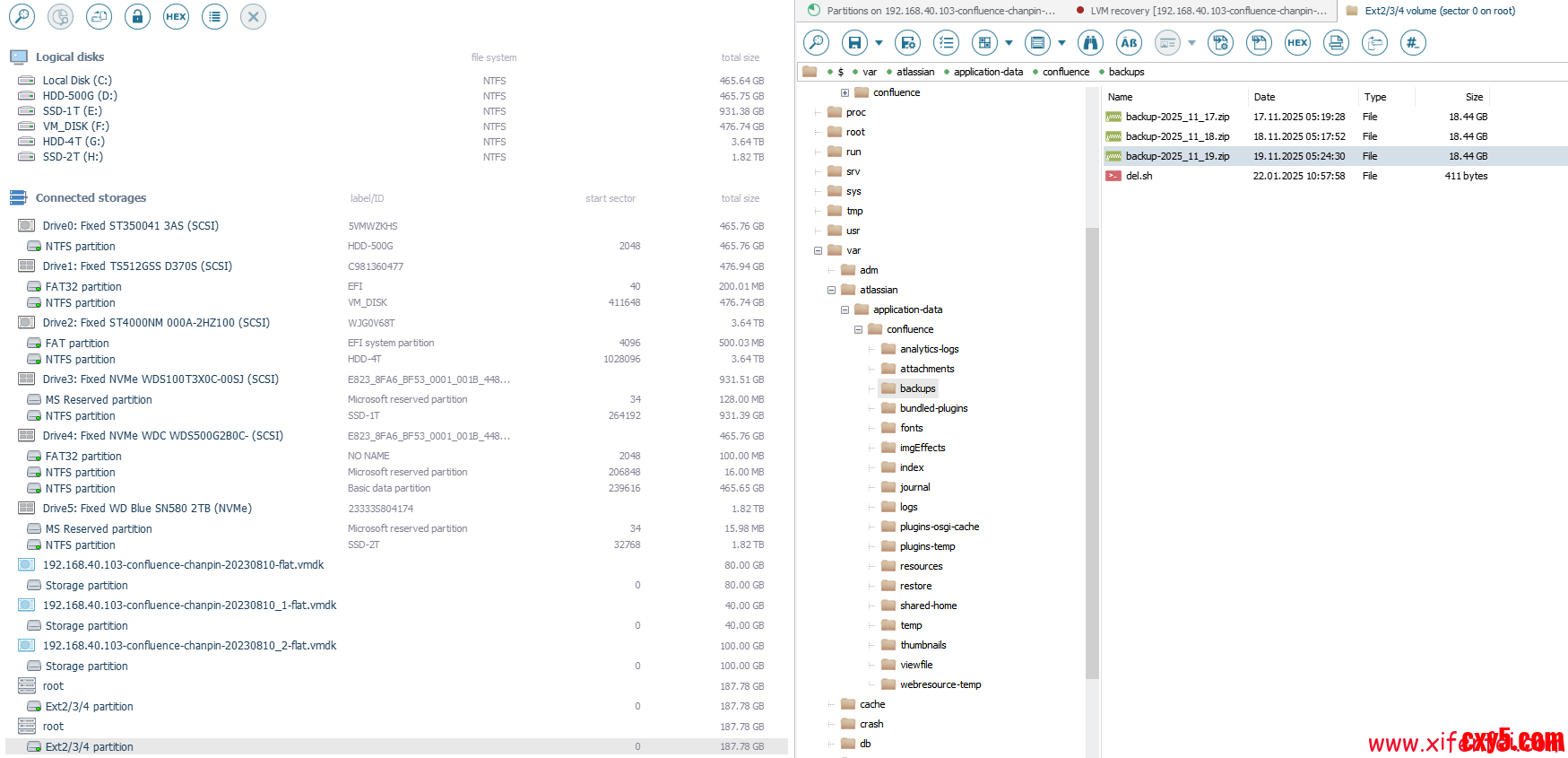Click the magnifier scan icon in left toolbar
Image resolution: width=1568 pixels, height=758 pixels.
pos(22,16)
